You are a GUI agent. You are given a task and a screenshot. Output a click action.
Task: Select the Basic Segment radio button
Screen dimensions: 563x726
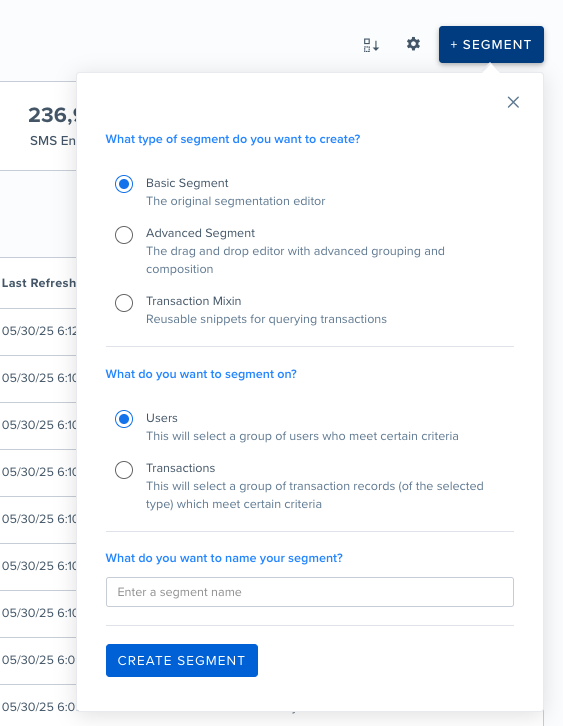click(124, 184)
